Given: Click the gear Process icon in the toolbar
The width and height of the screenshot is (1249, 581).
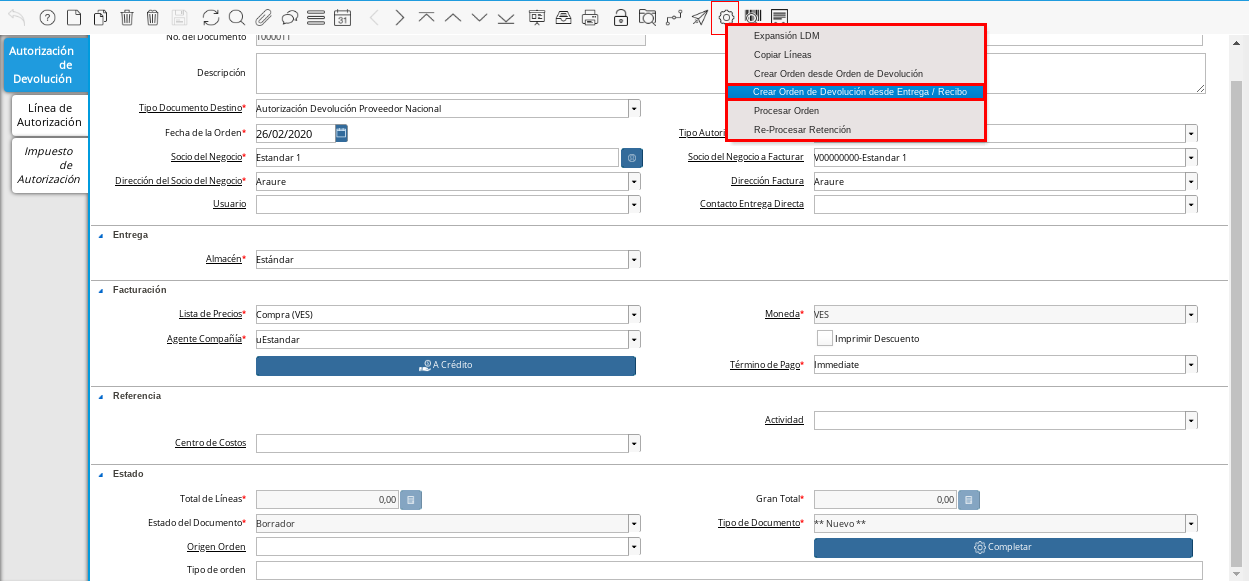Looking at the screenshot, I should coord(726,17).
